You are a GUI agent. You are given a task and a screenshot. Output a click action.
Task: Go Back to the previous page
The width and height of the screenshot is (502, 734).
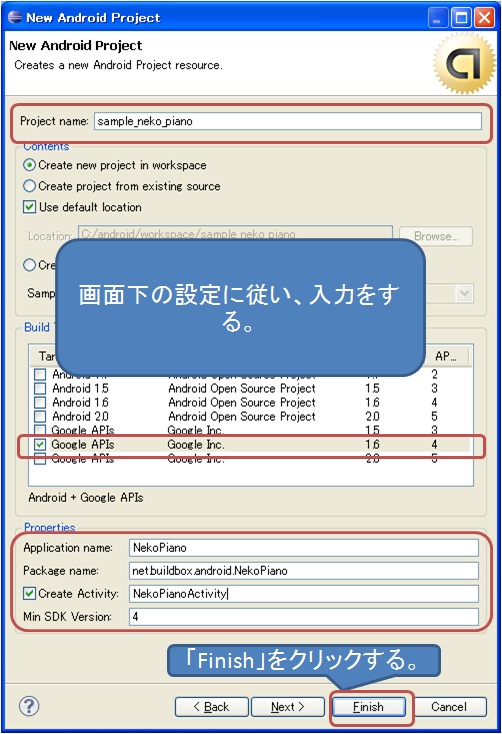212,707
